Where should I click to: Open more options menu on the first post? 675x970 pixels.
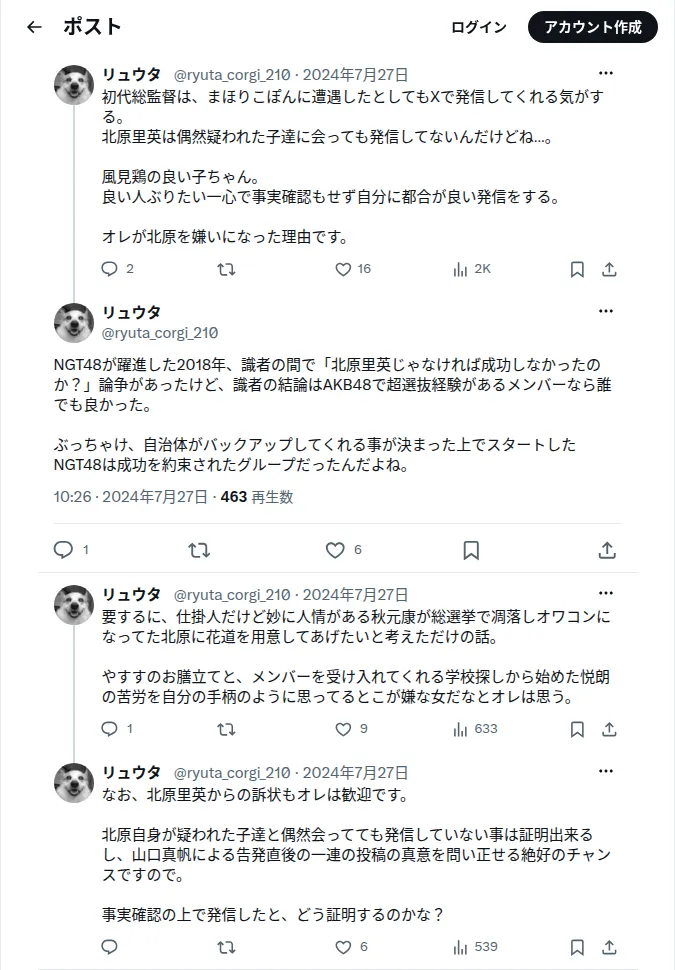tap(606, 73)
